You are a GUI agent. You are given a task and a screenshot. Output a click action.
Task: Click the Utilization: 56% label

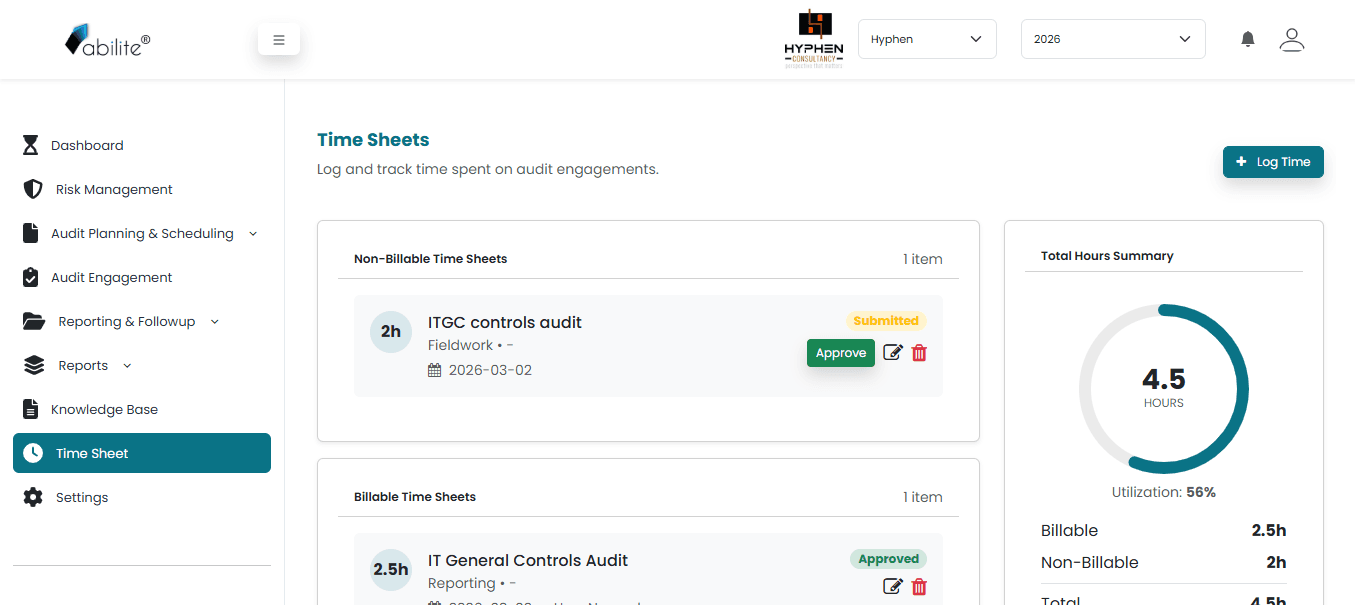(x=1164, y=492)
